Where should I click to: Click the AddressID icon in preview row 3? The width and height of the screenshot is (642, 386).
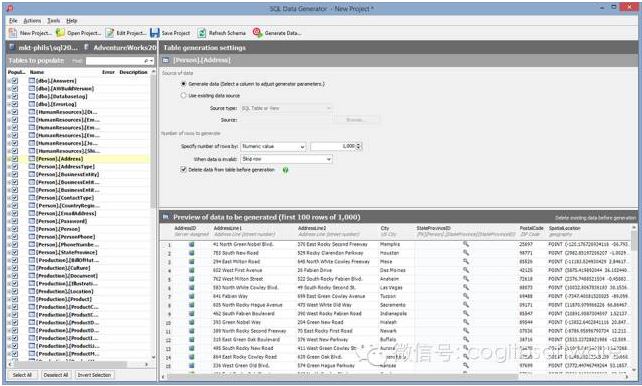click(191, 262)
